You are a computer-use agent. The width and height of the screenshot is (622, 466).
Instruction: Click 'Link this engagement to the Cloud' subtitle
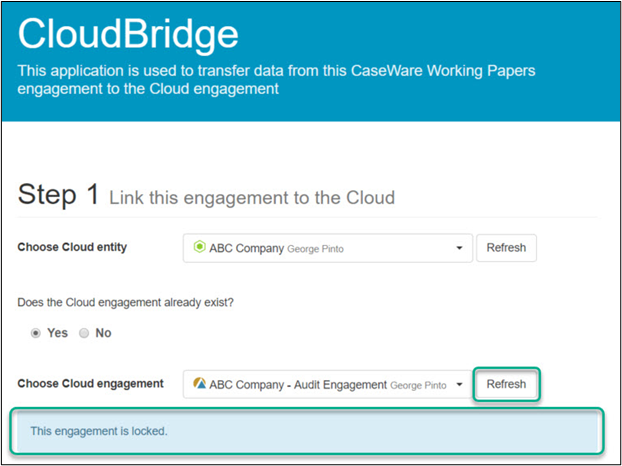252,198
